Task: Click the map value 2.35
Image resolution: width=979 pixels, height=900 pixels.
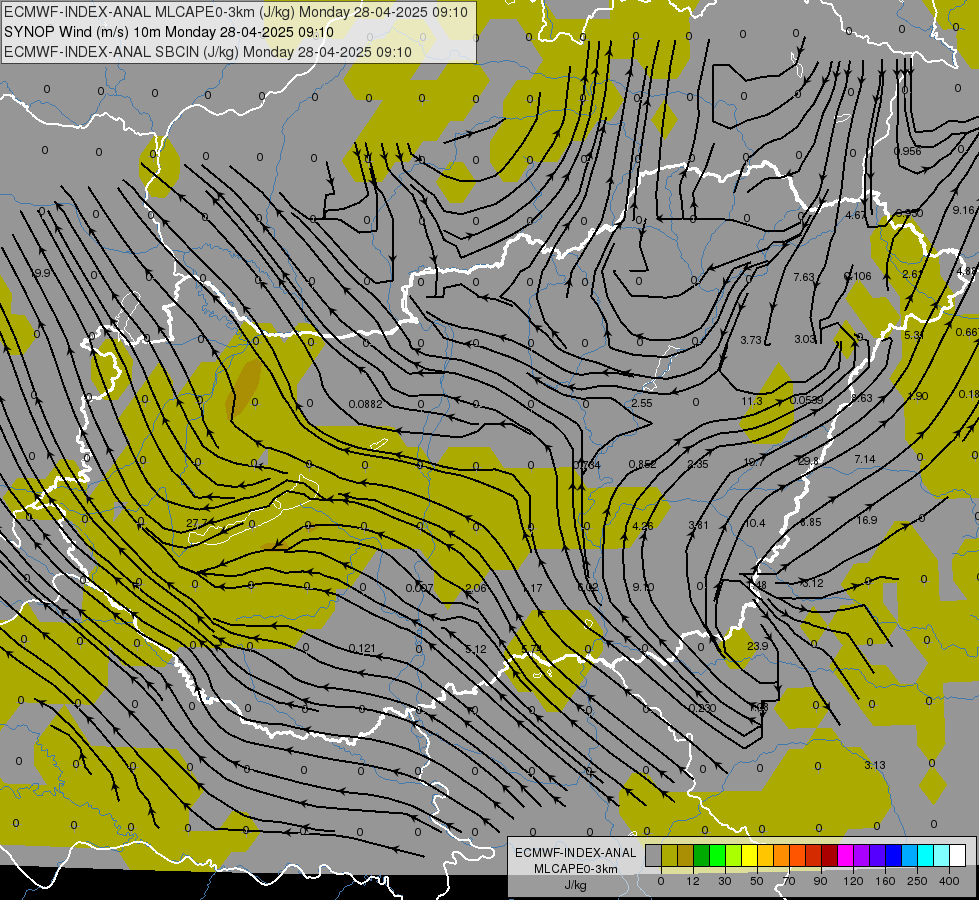Action: 698,463
